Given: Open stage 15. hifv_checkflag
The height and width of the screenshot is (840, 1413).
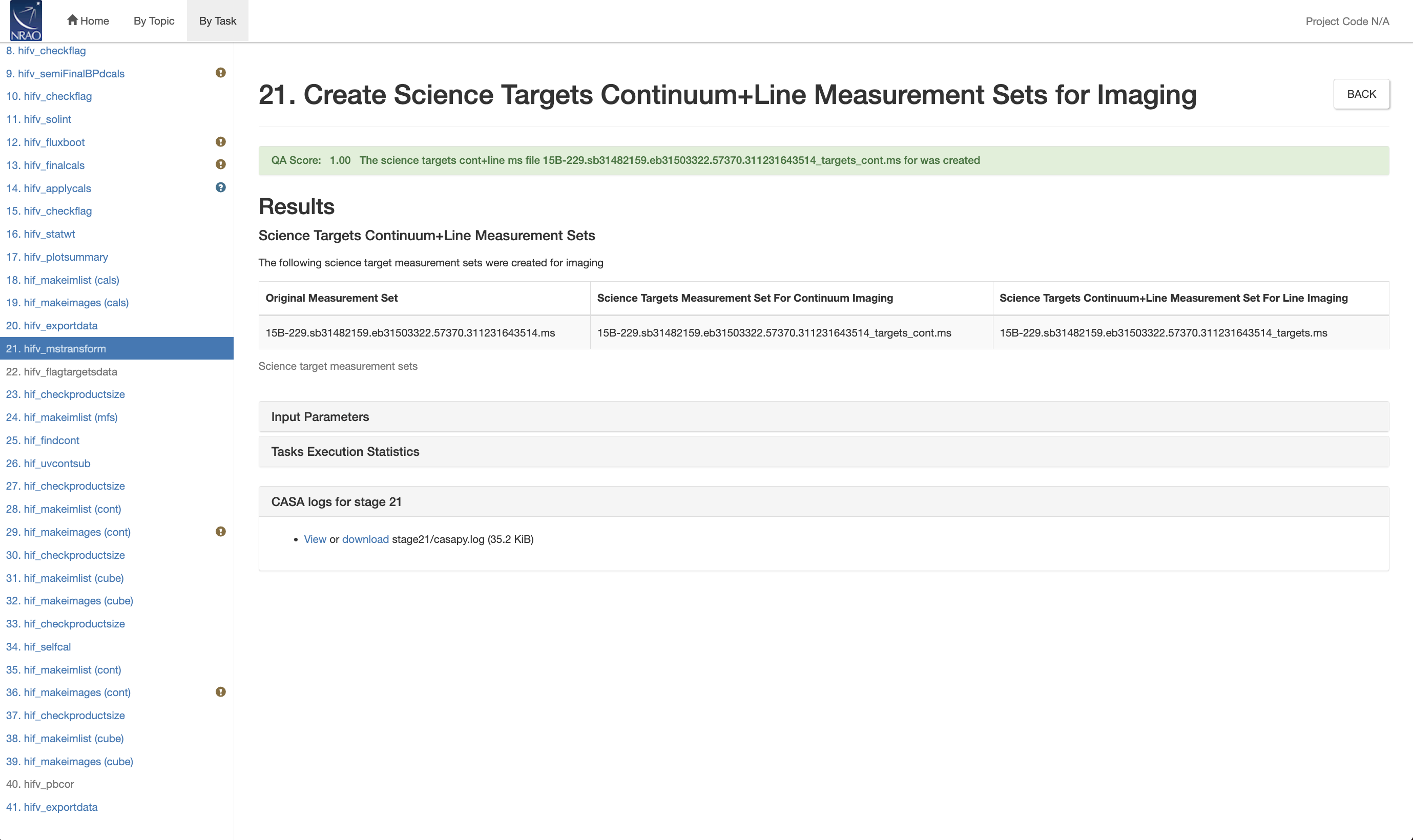Looking at the screenshot, I should click(x=49, y=211).
